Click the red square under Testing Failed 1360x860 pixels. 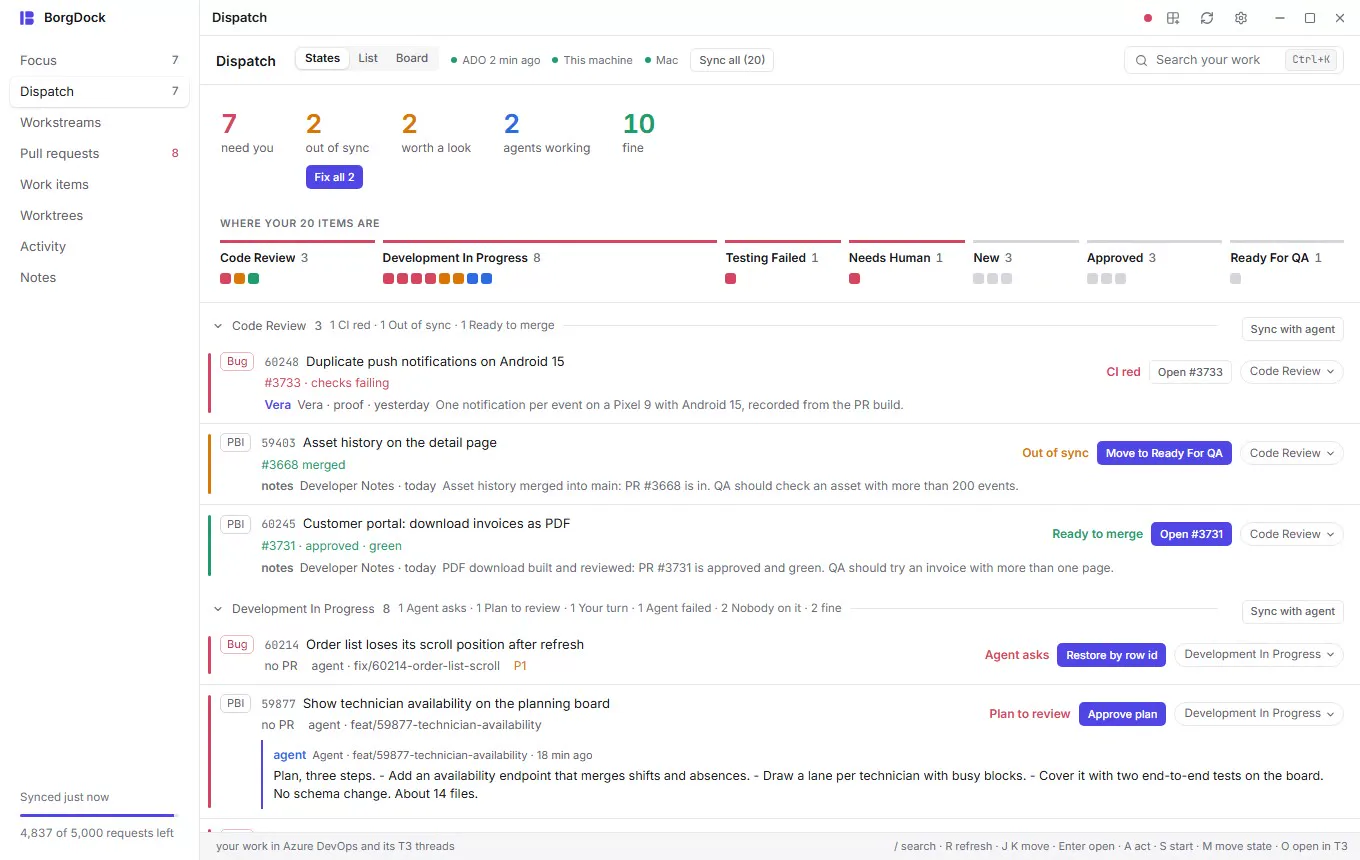pyautogui.click(x=731, y=279)
